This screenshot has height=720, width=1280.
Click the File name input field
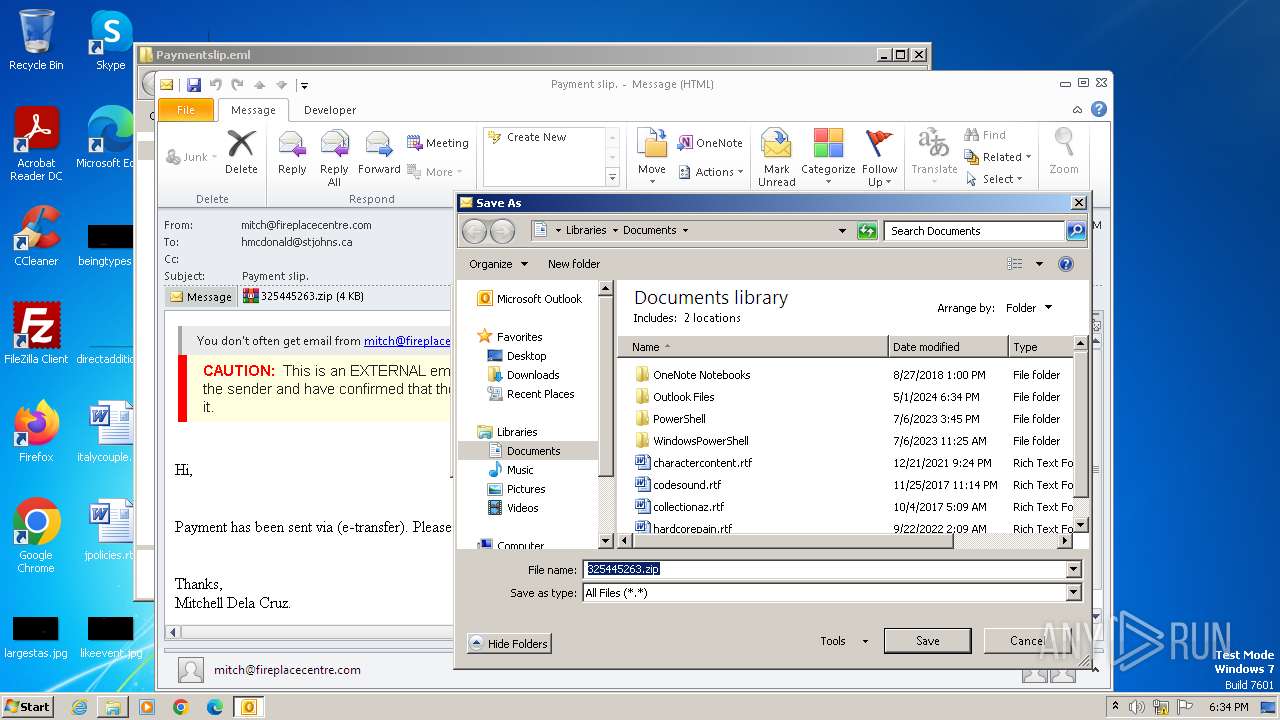[x=825, y=570]
